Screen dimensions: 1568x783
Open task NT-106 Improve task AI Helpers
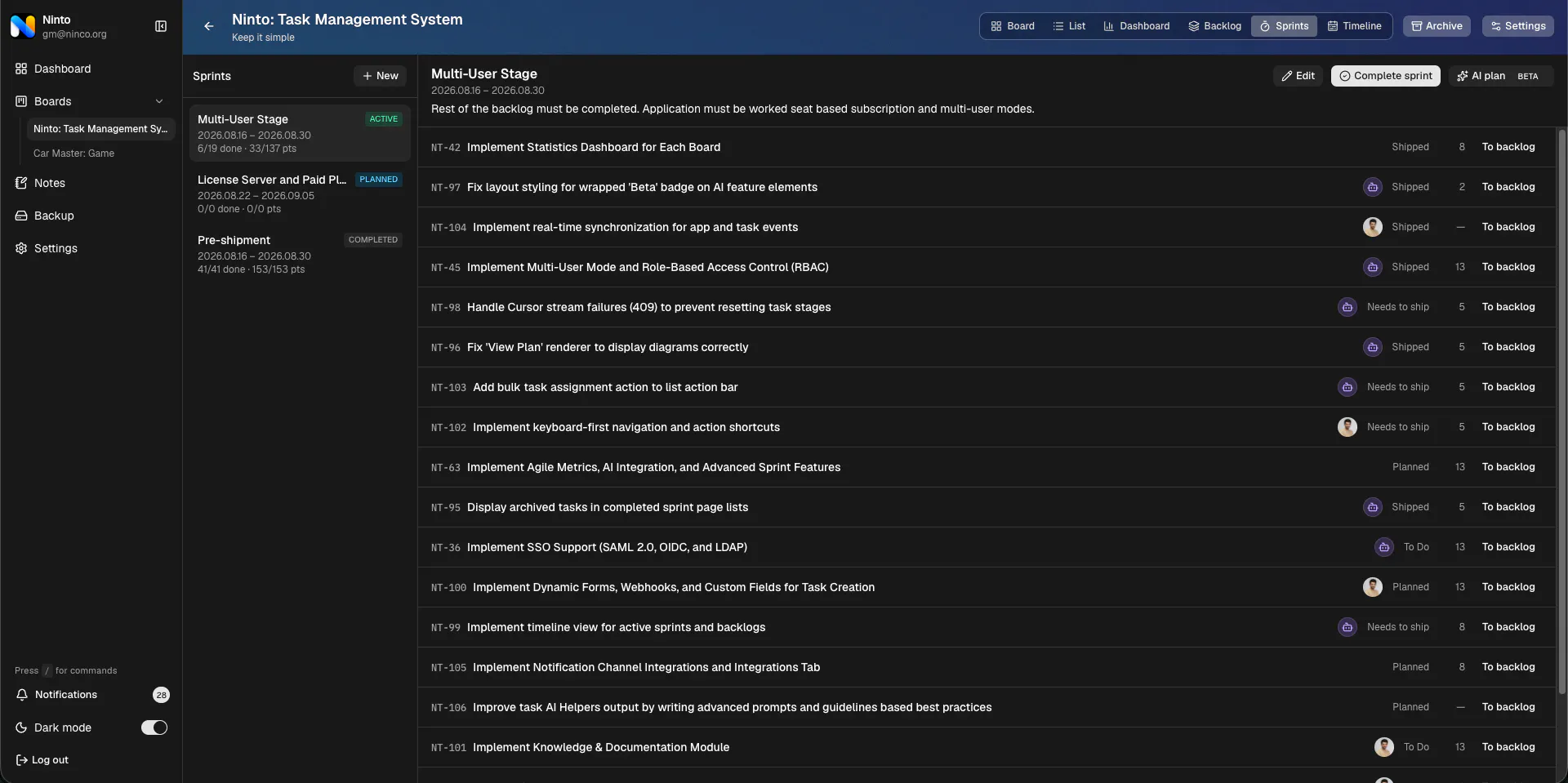coord(732,707)
